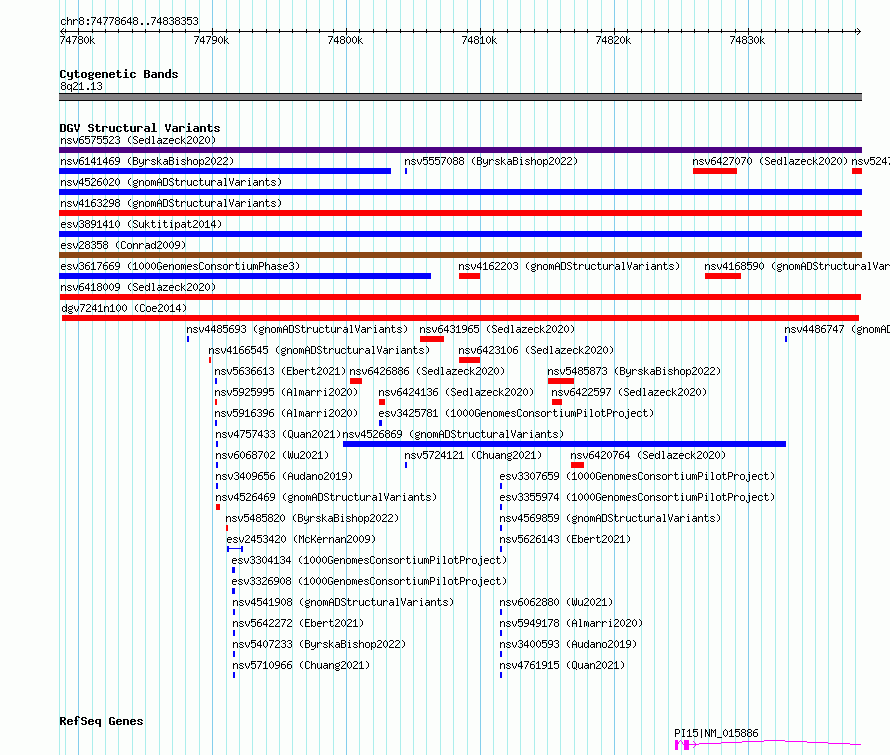Click nsv6431965 (Sedlazeck2020) label

click(497, 329)
